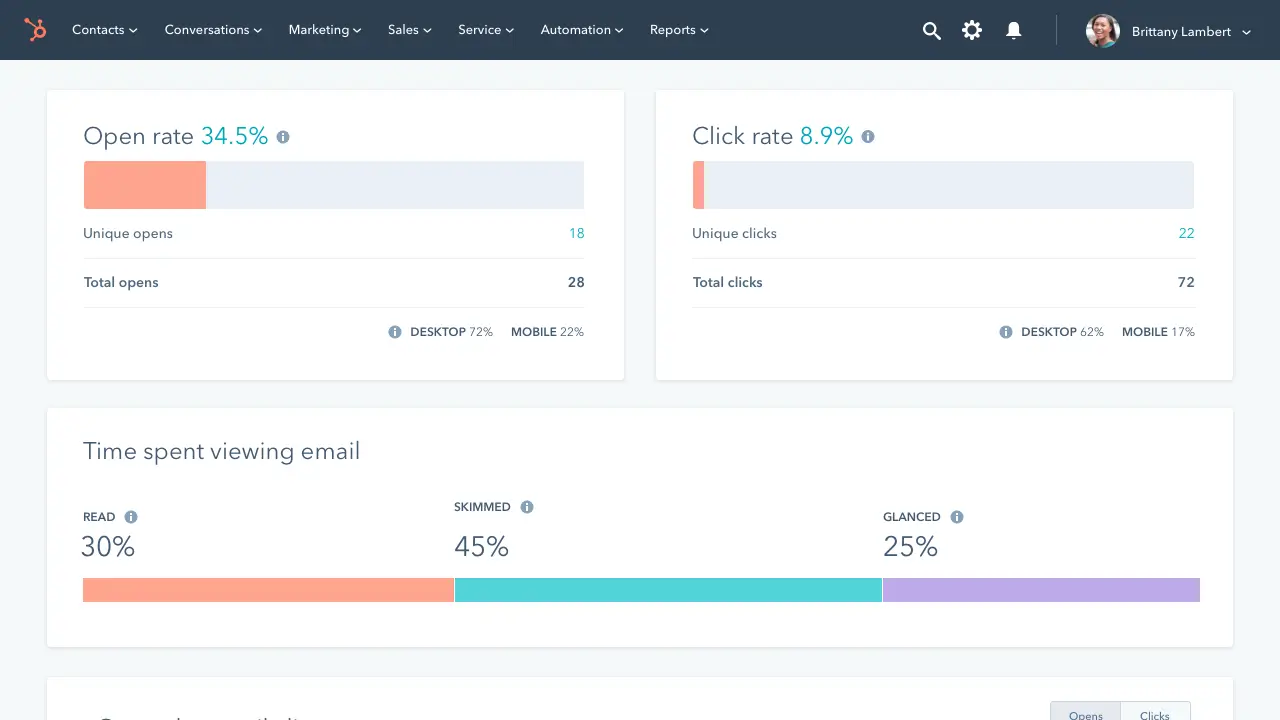Expand the Brittany Lambert account menu

[1189, 31]
